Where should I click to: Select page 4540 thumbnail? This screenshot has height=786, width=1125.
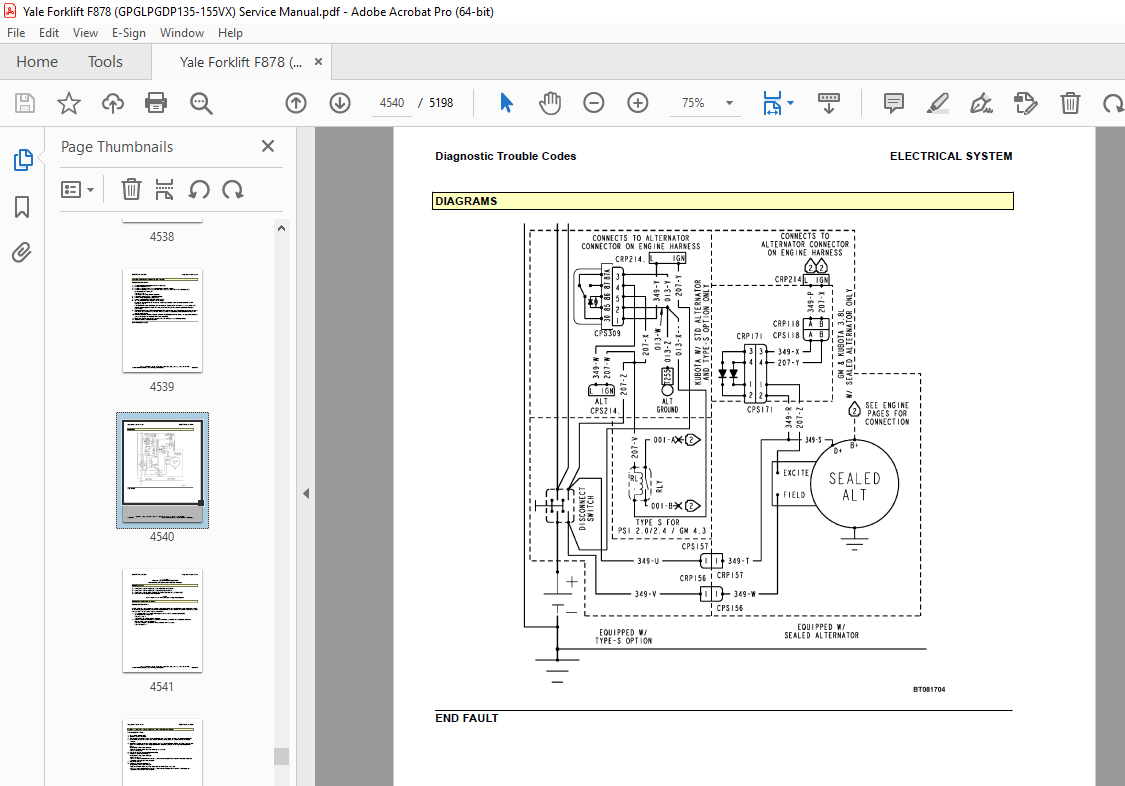click(x=162, y=470)
